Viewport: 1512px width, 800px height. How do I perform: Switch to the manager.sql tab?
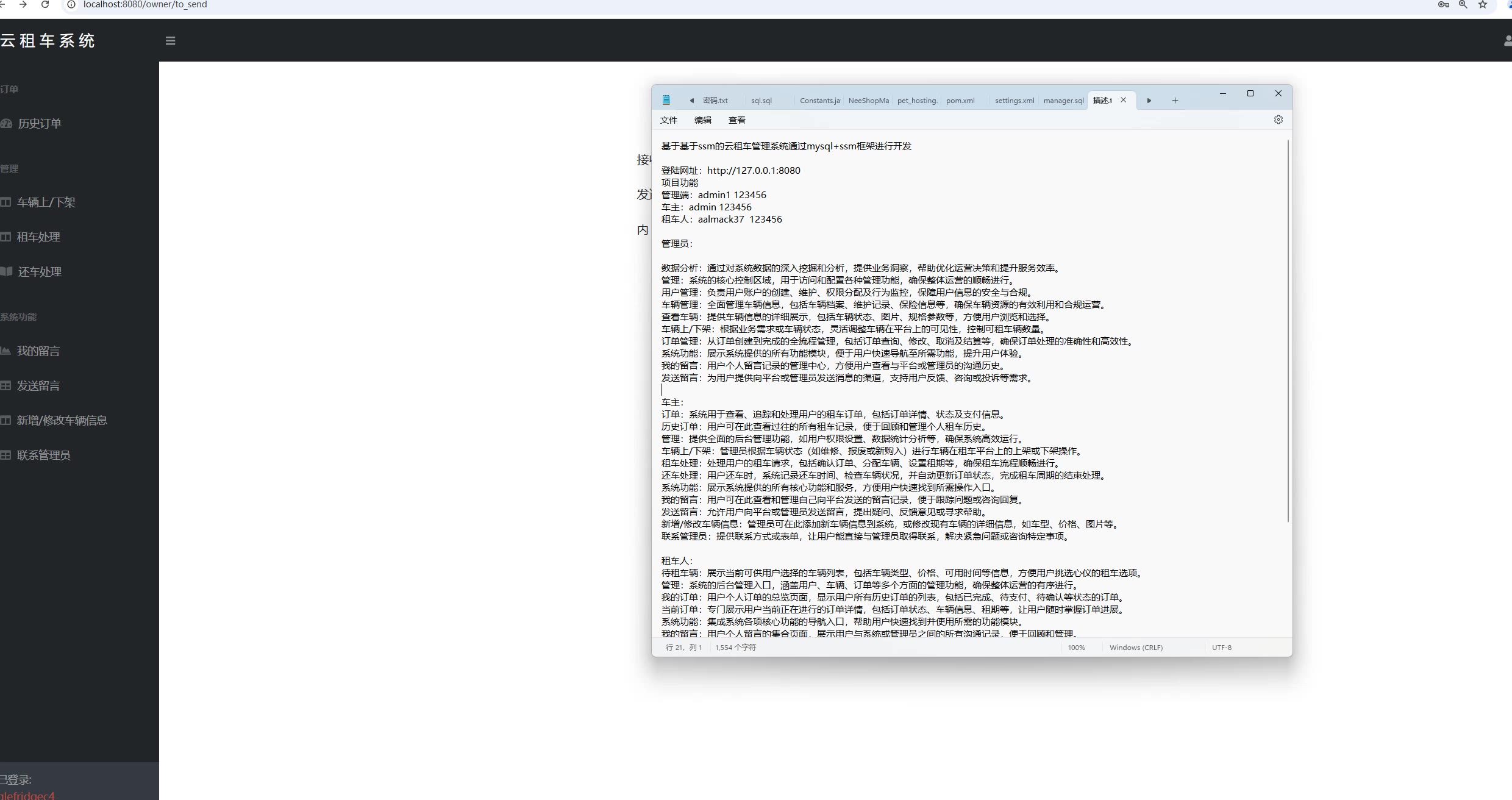click(x=1063, y=101)
